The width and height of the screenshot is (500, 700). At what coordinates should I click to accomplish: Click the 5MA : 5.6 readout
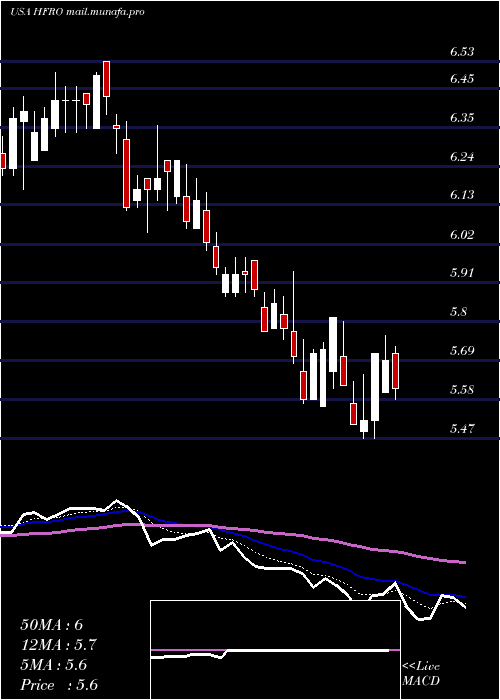coord(54,665)
